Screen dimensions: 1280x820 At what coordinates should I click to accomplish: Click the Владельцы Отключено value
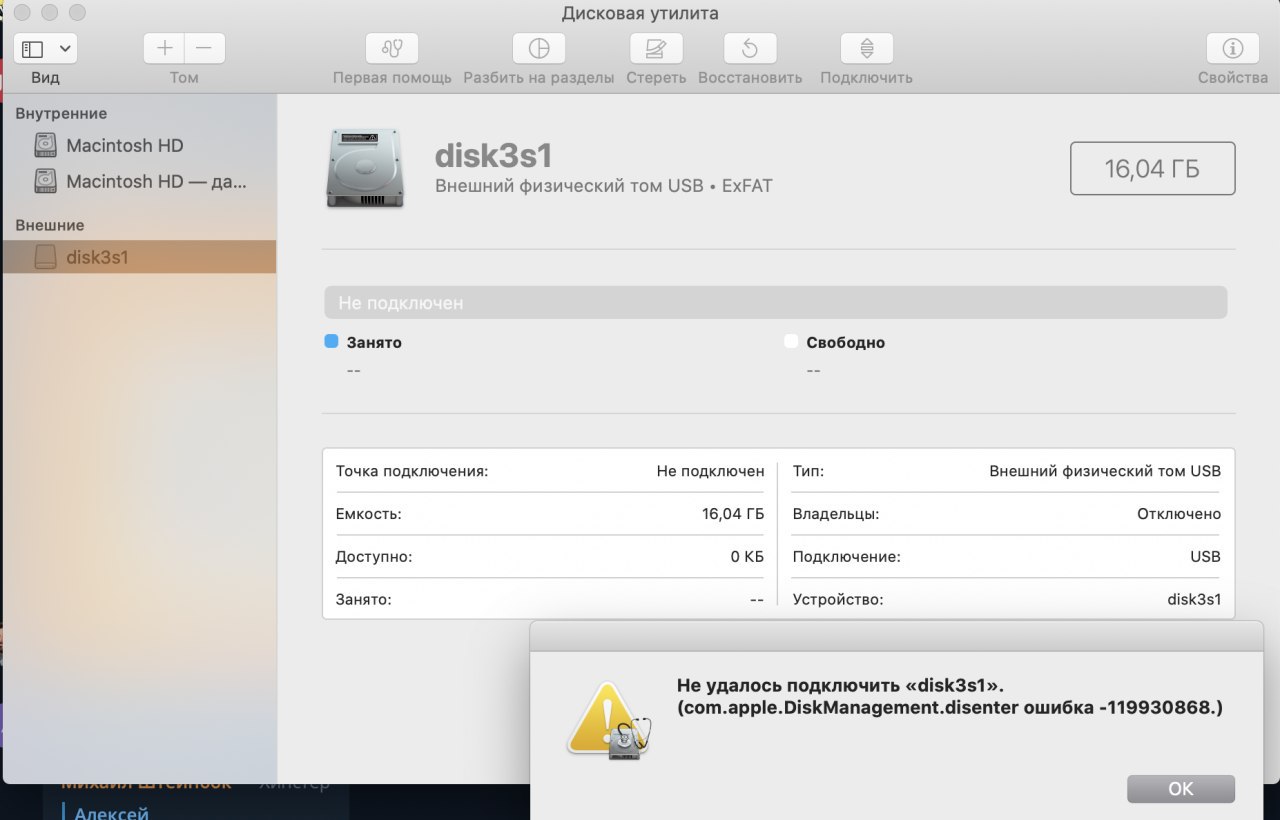pyautogui.click(x=1179, y=514)
